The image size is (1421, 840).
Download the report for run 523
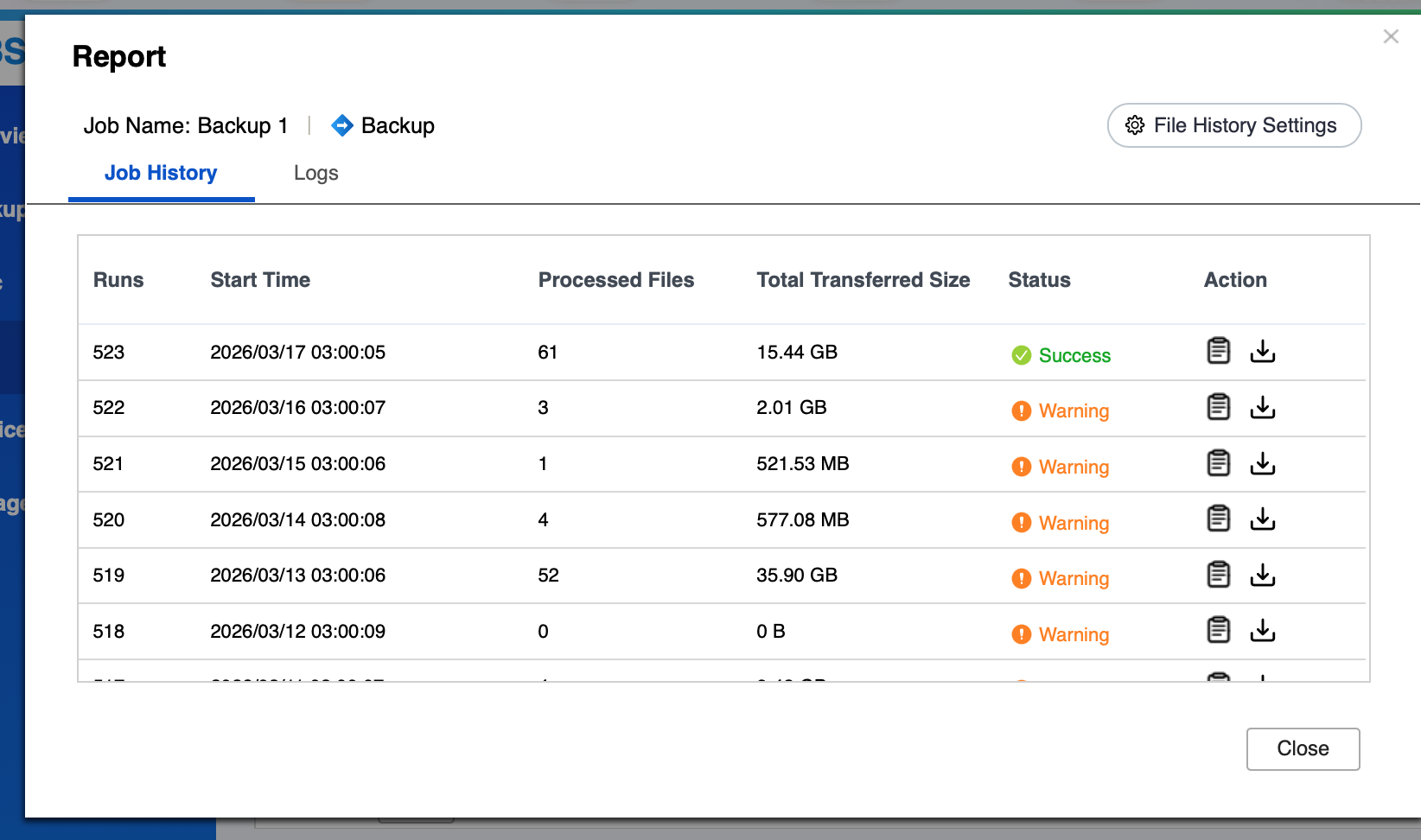[1262, 351]
